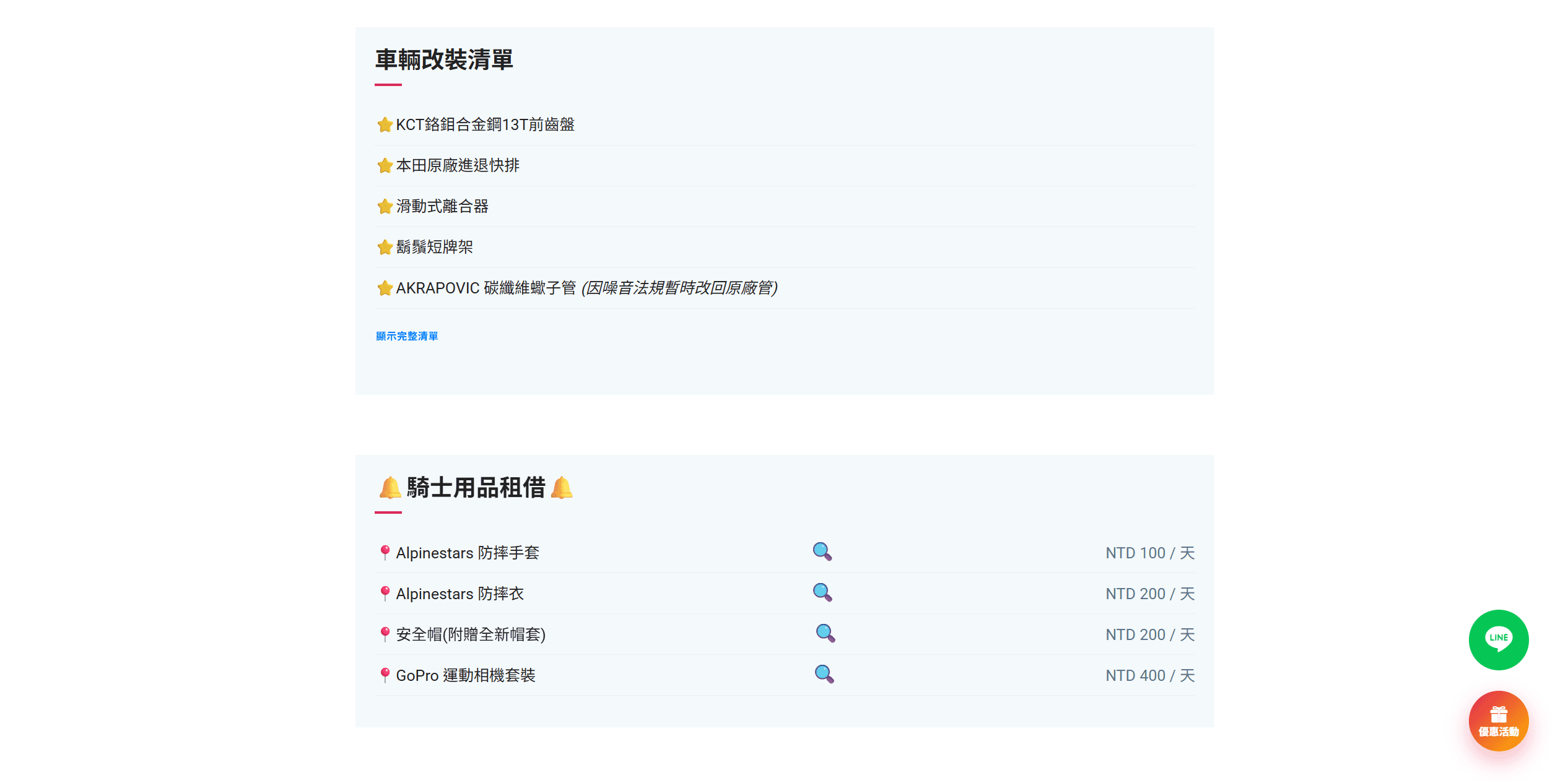Click price NTD 200 / 天 for 安全帽
Viewport: 1568px width, 783px height.
(1150, 634)
